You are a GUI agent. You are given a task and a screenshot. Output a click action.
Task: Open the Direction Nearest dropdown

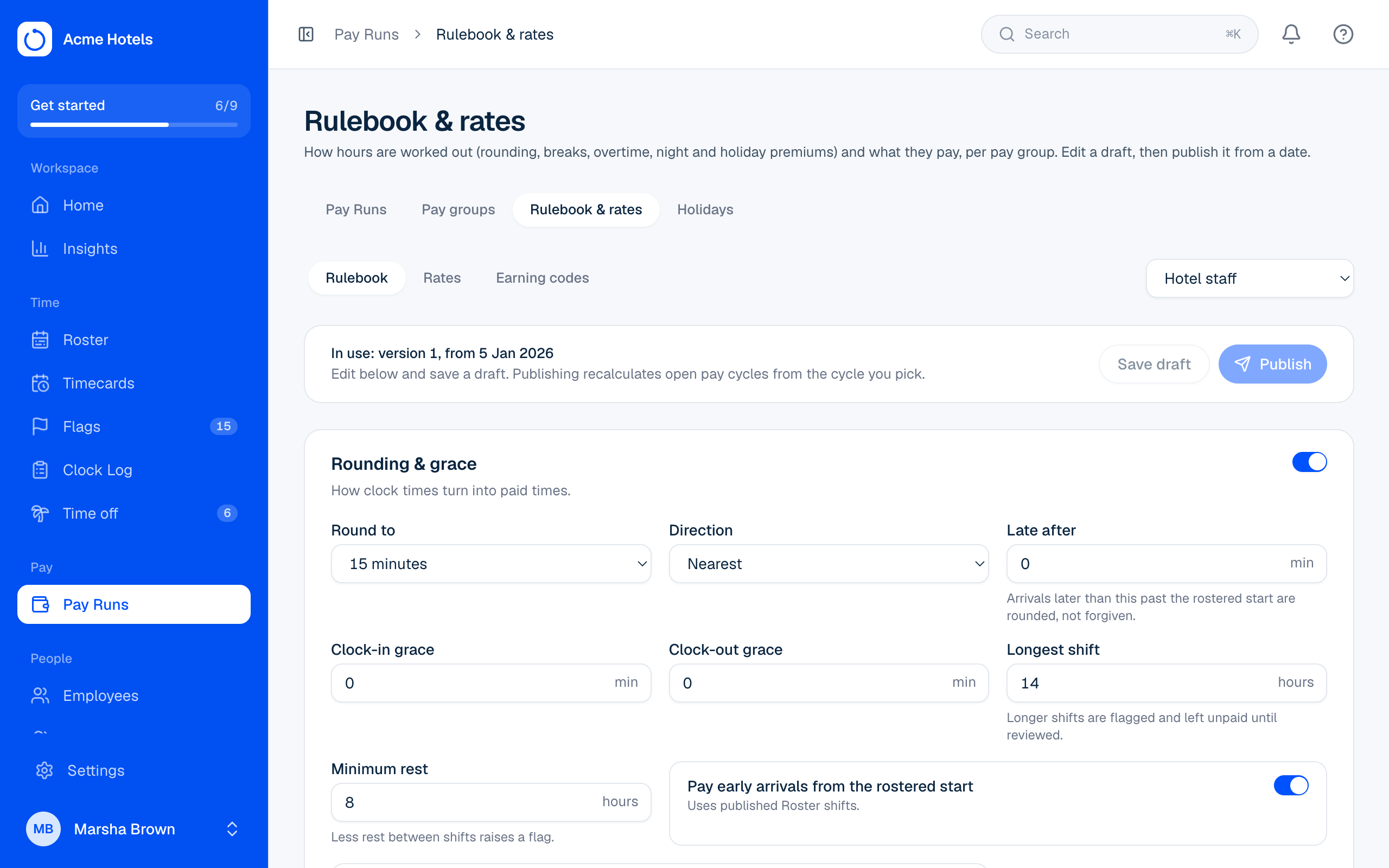(828, 564)
